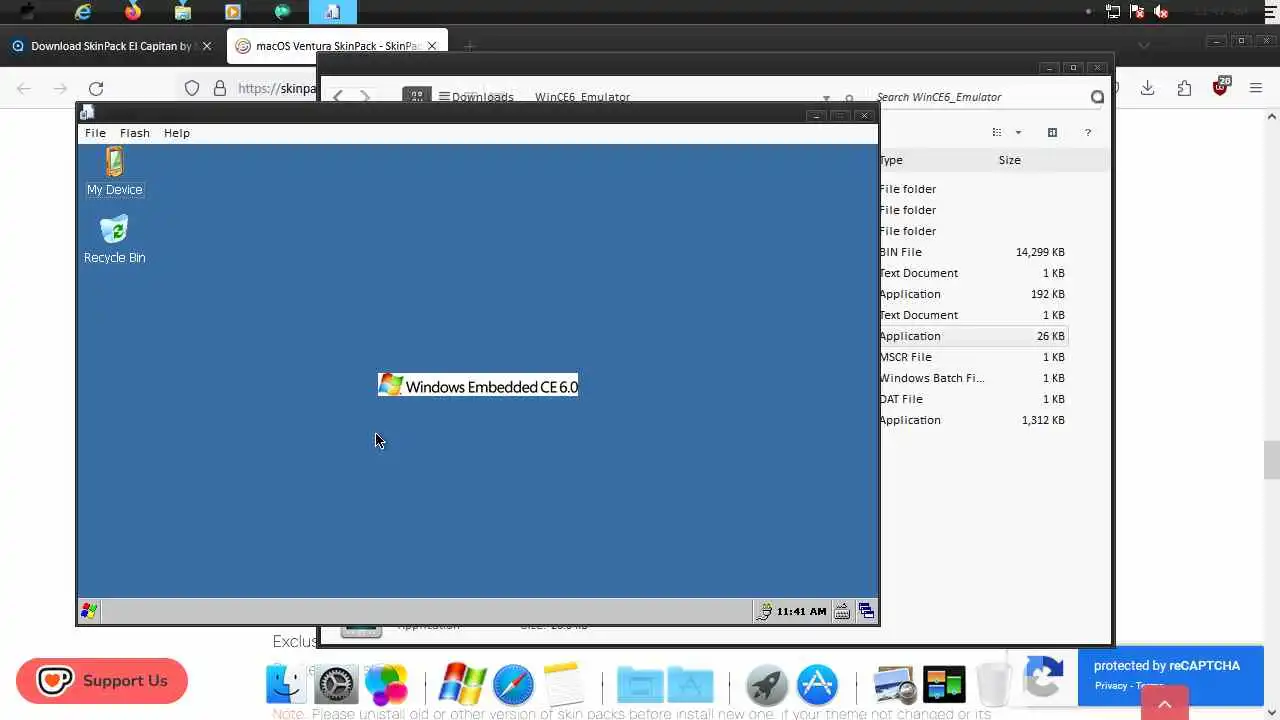Open App Store from the dock

(818, 685)
